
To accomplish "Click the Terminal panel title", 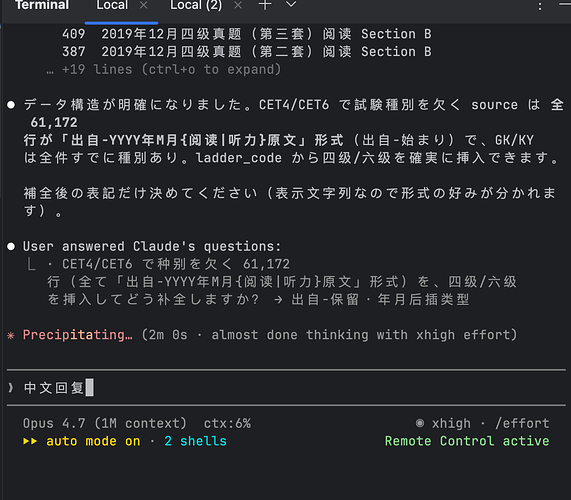I will tap(42, 5).
